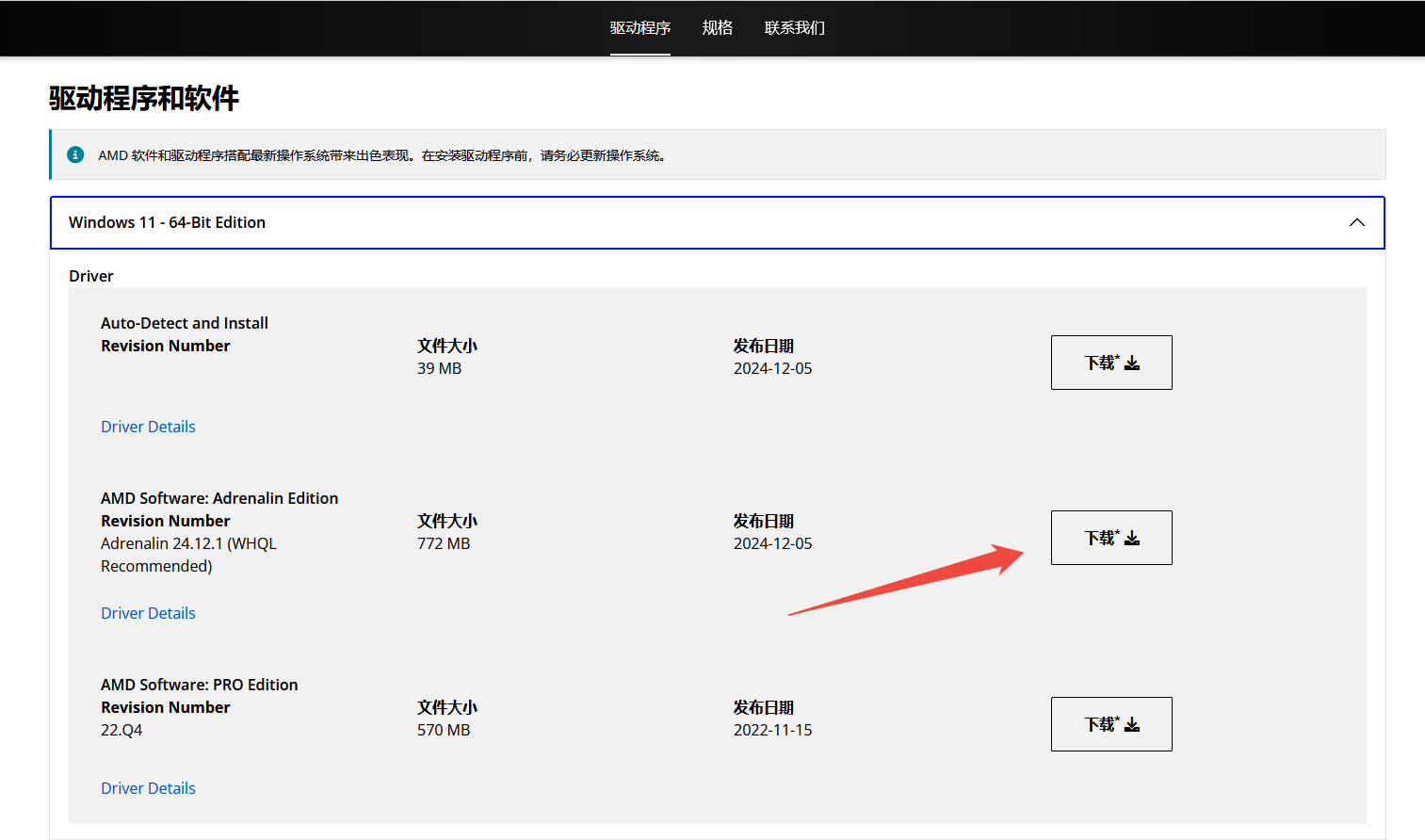
Task: Click the Auto-Detect and Install title
Action: (x=185, y=323)
